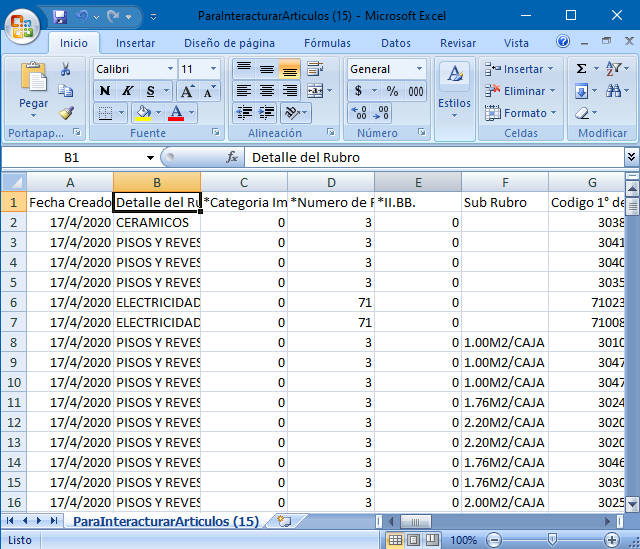Open text orientation icon
Image resolution: width=640 pixels, height=549 pixels.
click(x=292, y=113)
